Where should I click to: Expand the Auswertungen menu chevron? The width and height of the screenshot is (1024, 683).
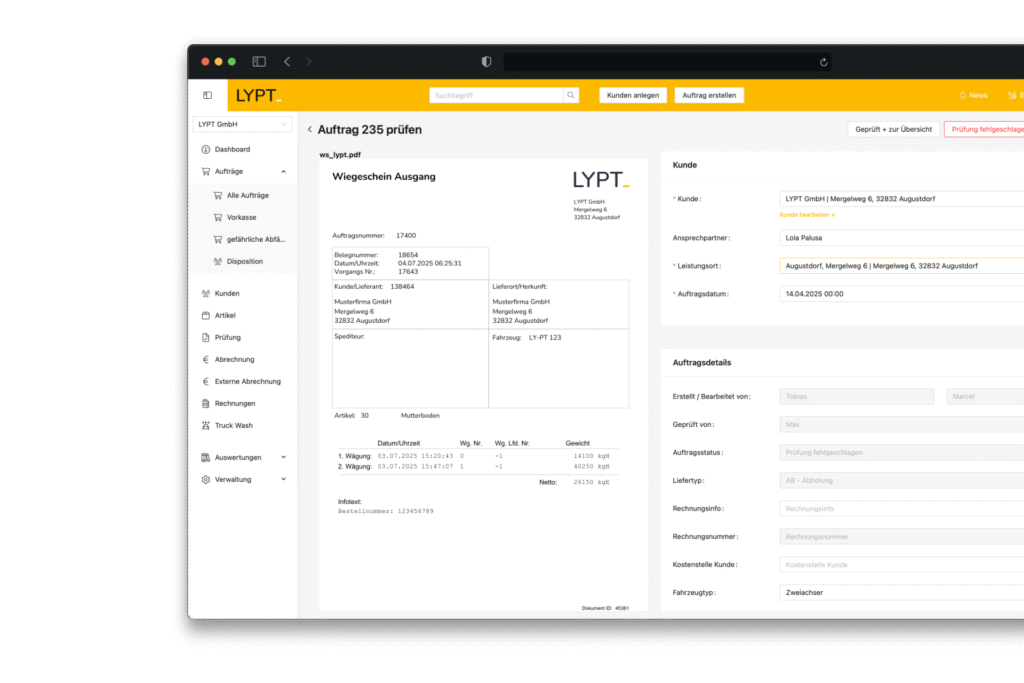[x=283, y=458]
